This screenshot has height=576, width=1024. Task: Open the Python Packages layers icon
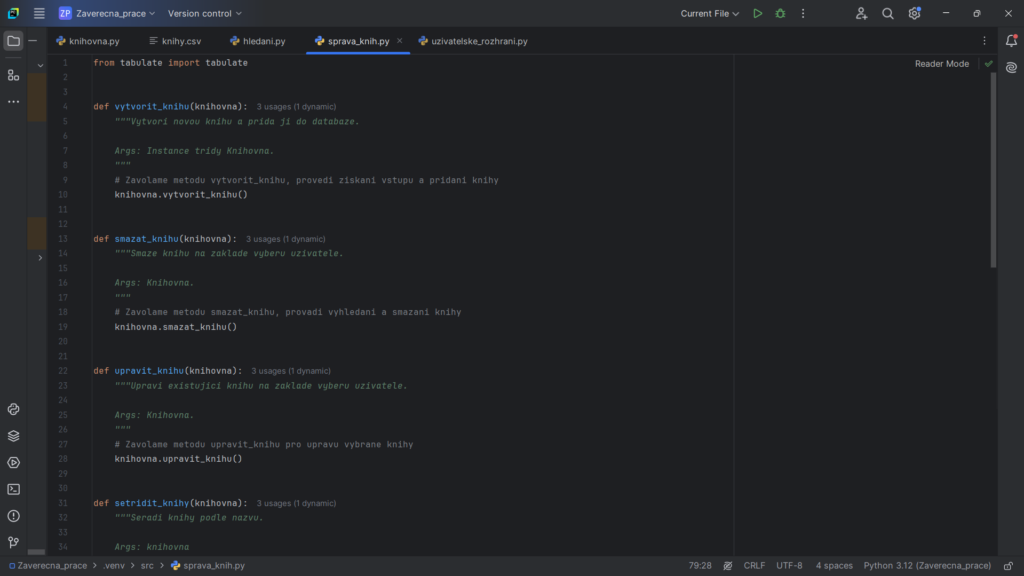[x=13, y=436]
